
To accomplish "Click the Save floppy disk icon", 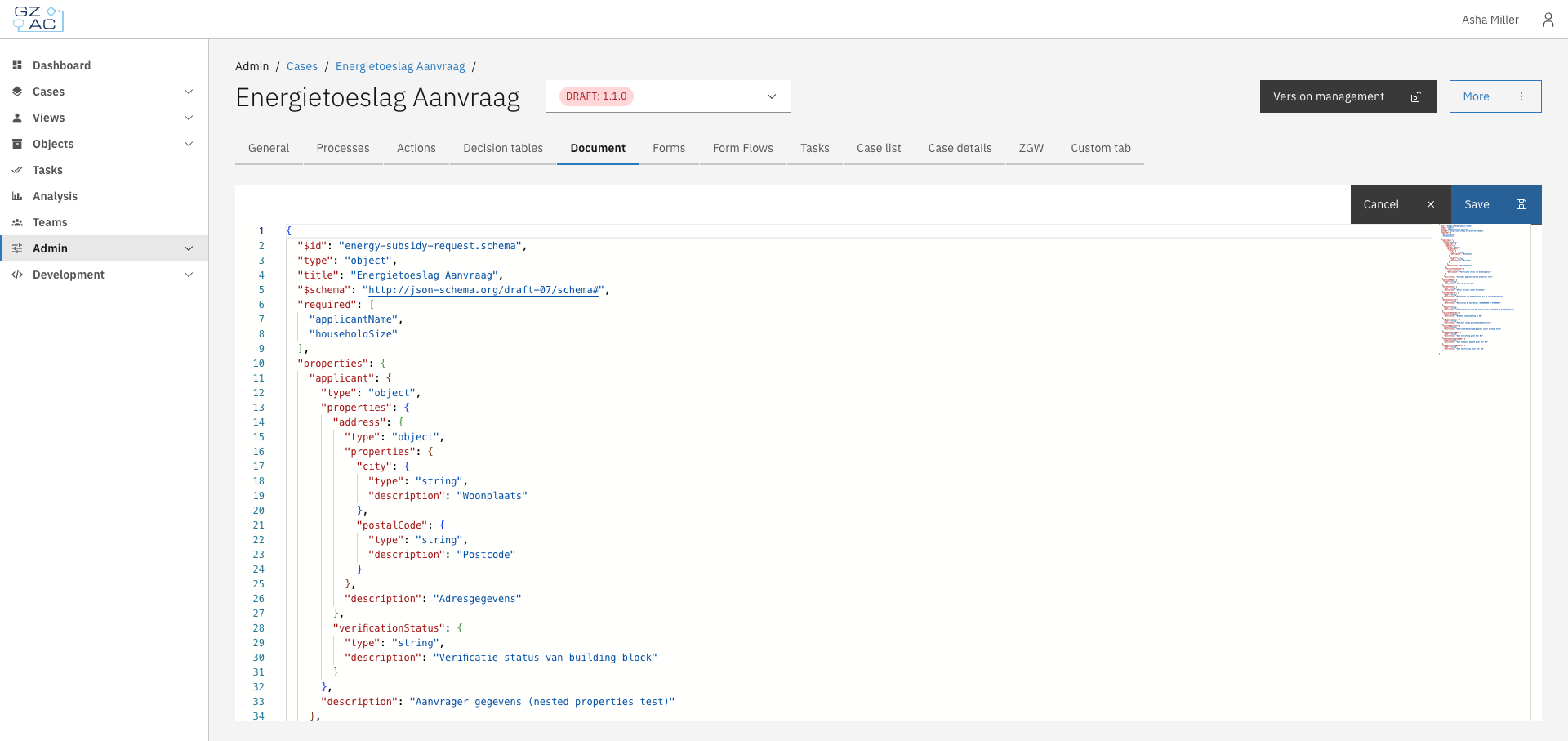I will coord(1521,204).
